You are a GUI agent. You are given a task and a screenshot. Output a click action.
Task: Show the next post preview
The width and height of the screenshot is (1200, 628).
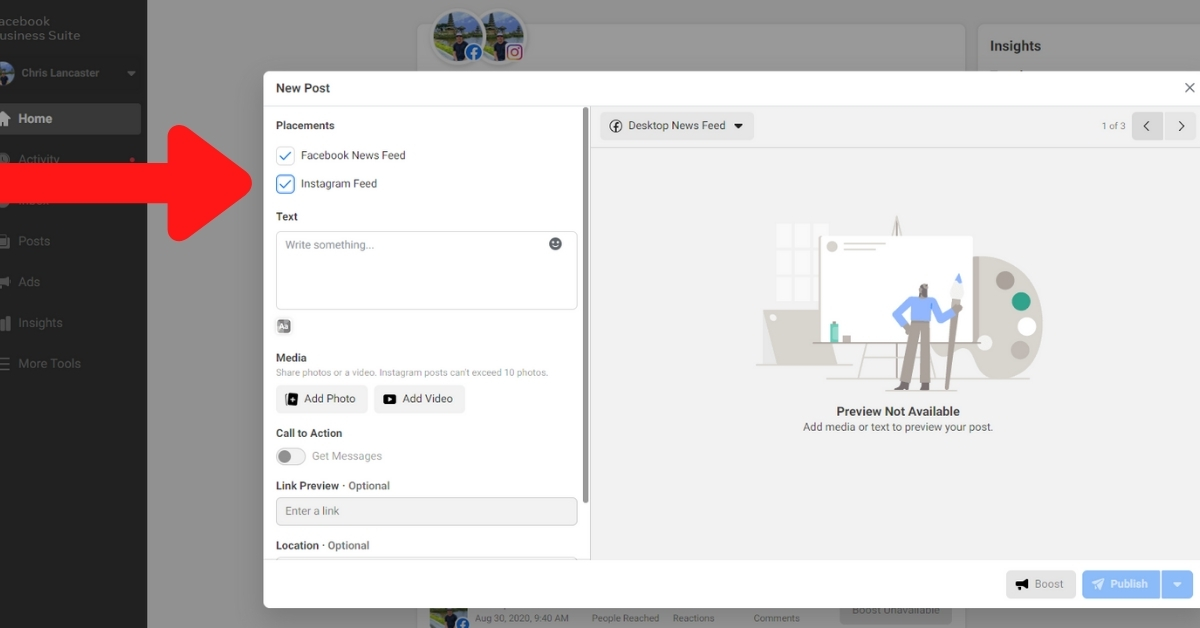coord(1181,126)
